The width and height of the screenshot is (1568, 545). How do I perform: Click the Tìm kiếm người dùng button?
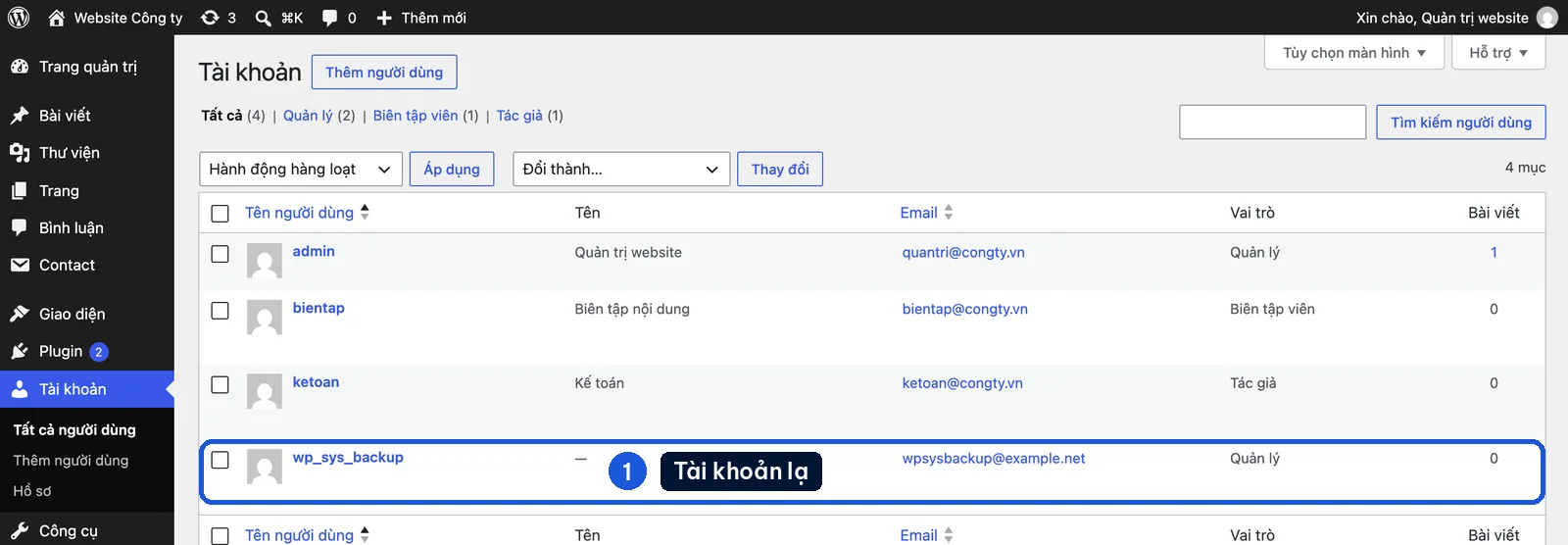coord(1461,122)
